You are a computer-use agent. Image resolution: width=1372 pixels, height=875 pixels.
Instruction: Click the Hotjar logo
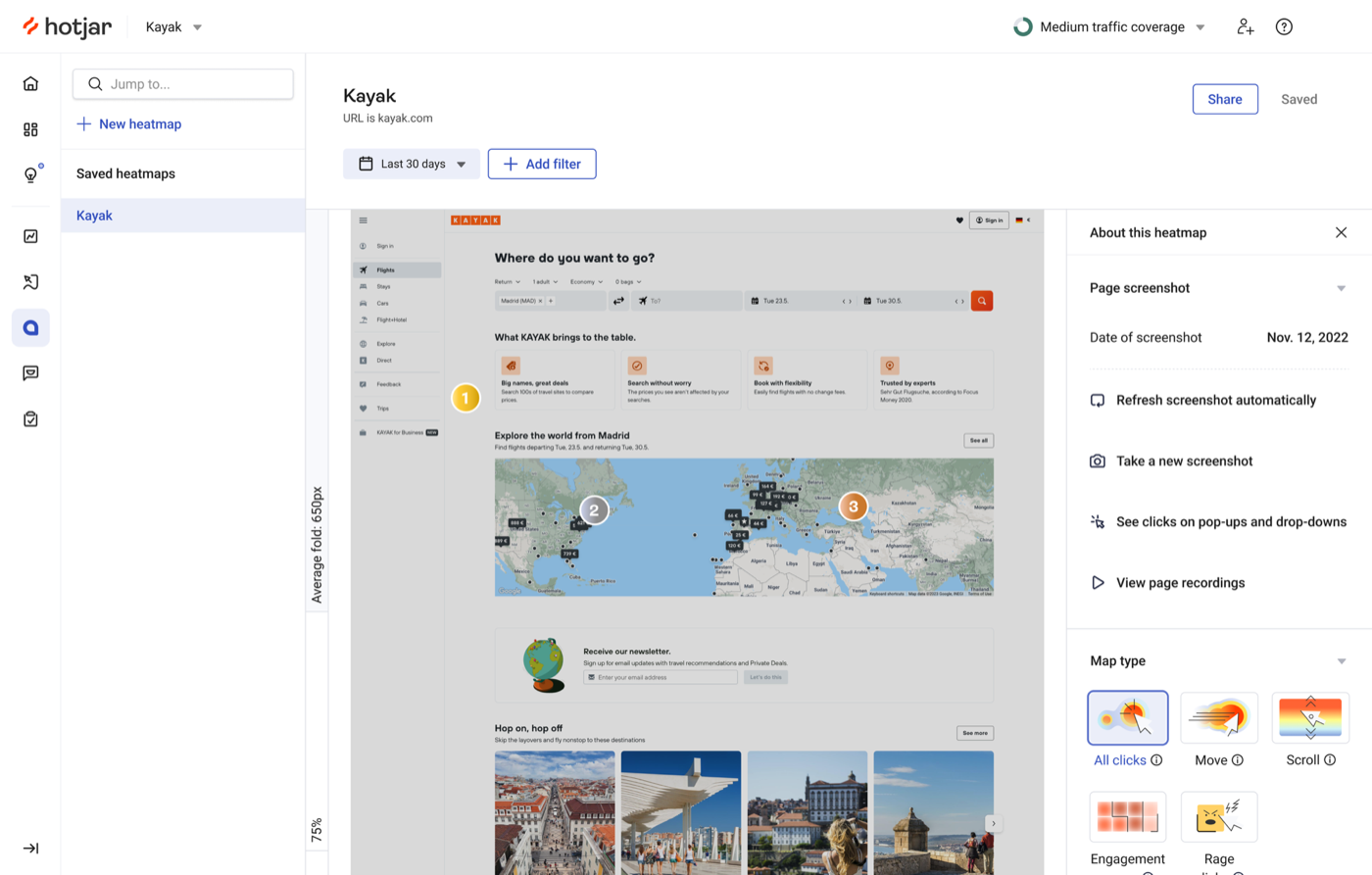click(x=67, y=26)
